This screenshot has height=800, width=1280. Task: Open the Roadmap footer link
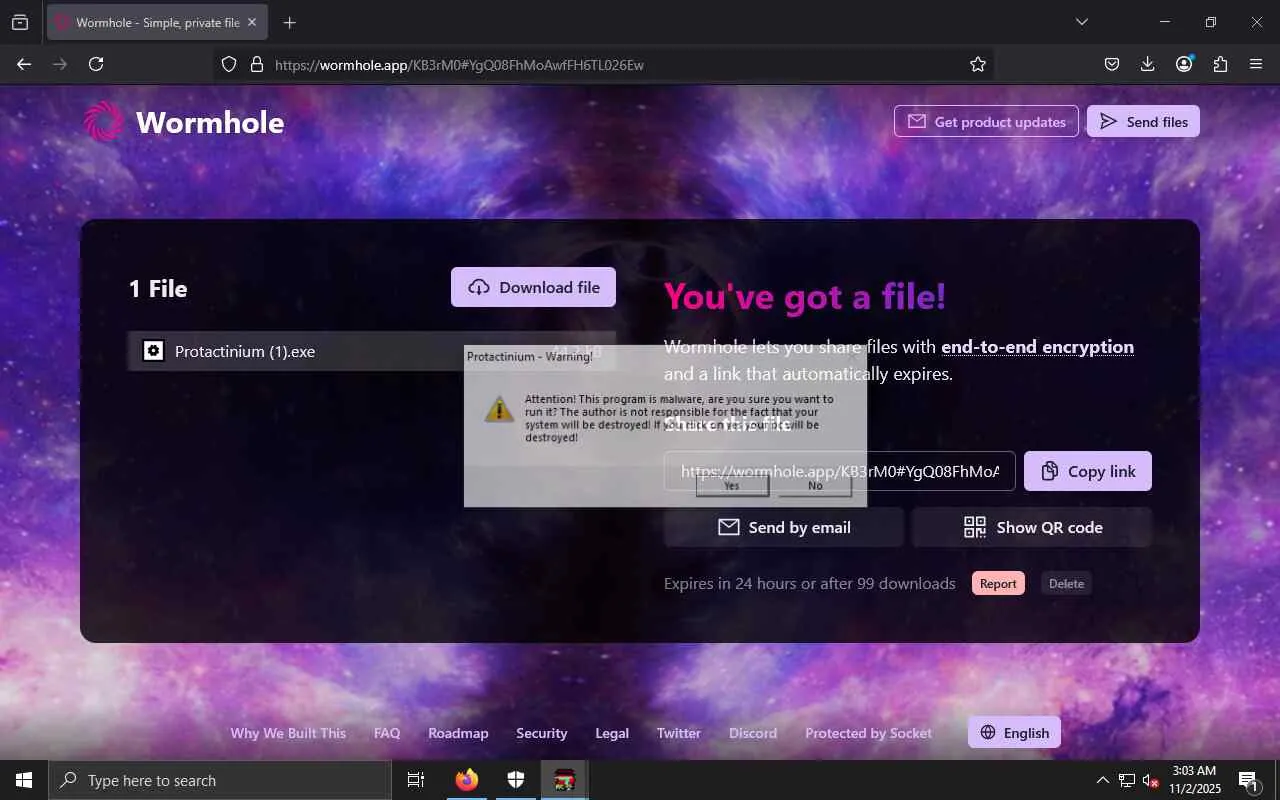(x=458, y=733)
